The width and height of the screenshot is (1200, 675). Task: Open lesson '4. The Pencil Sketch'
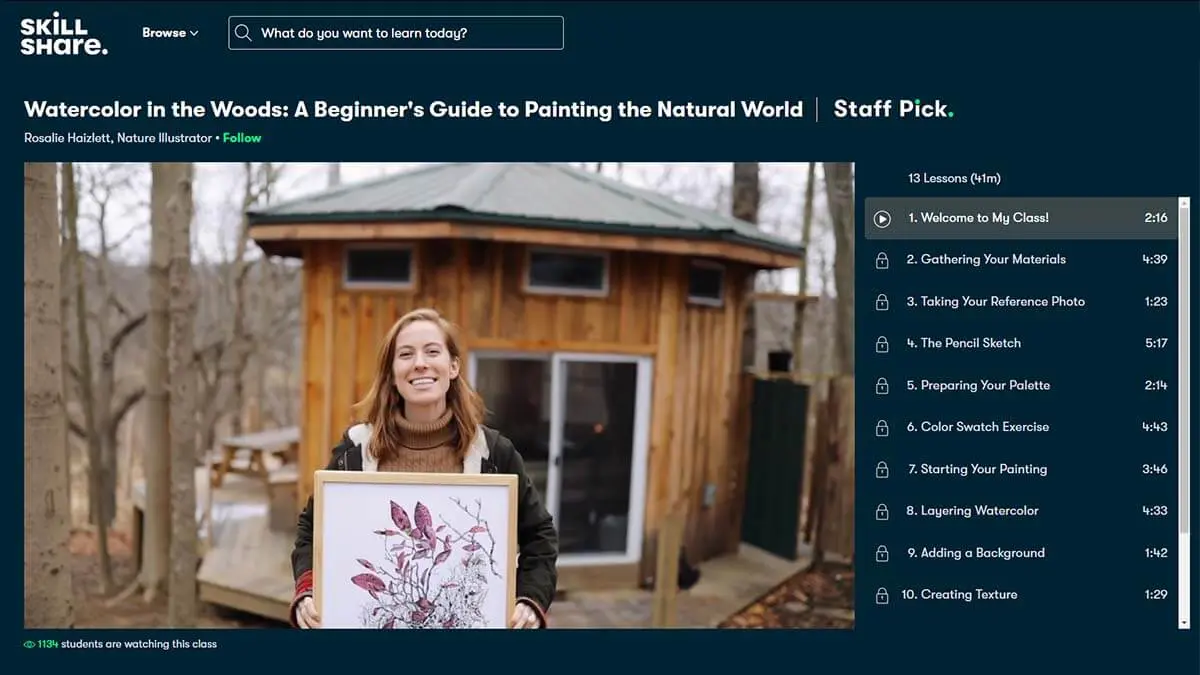(x=1021, y=344)
